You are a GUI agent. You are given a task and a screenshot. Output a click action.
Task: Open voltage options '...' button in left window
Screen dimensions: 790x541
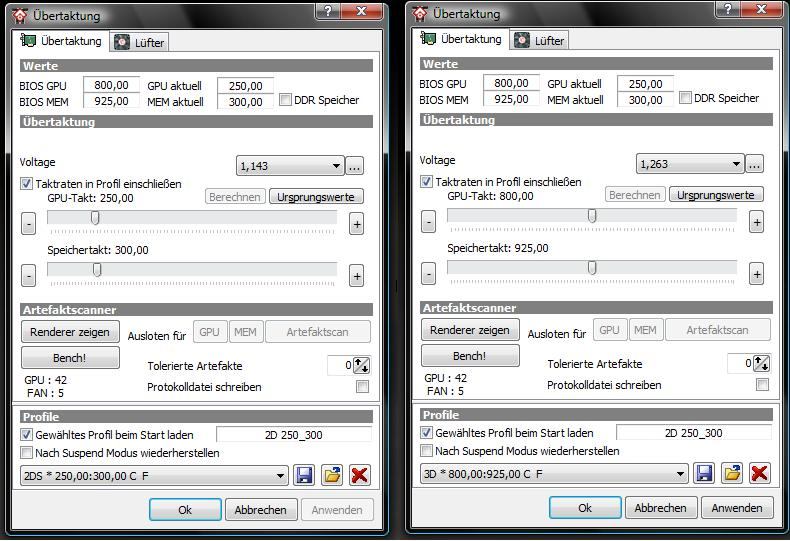[355, 166]
